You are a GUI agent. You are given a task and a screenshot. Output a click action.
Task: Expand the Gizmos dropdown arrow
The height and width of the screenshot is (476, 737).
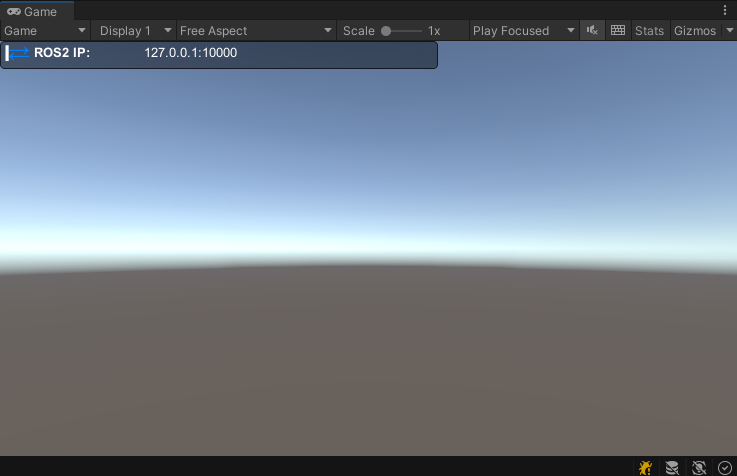(729, 31)
